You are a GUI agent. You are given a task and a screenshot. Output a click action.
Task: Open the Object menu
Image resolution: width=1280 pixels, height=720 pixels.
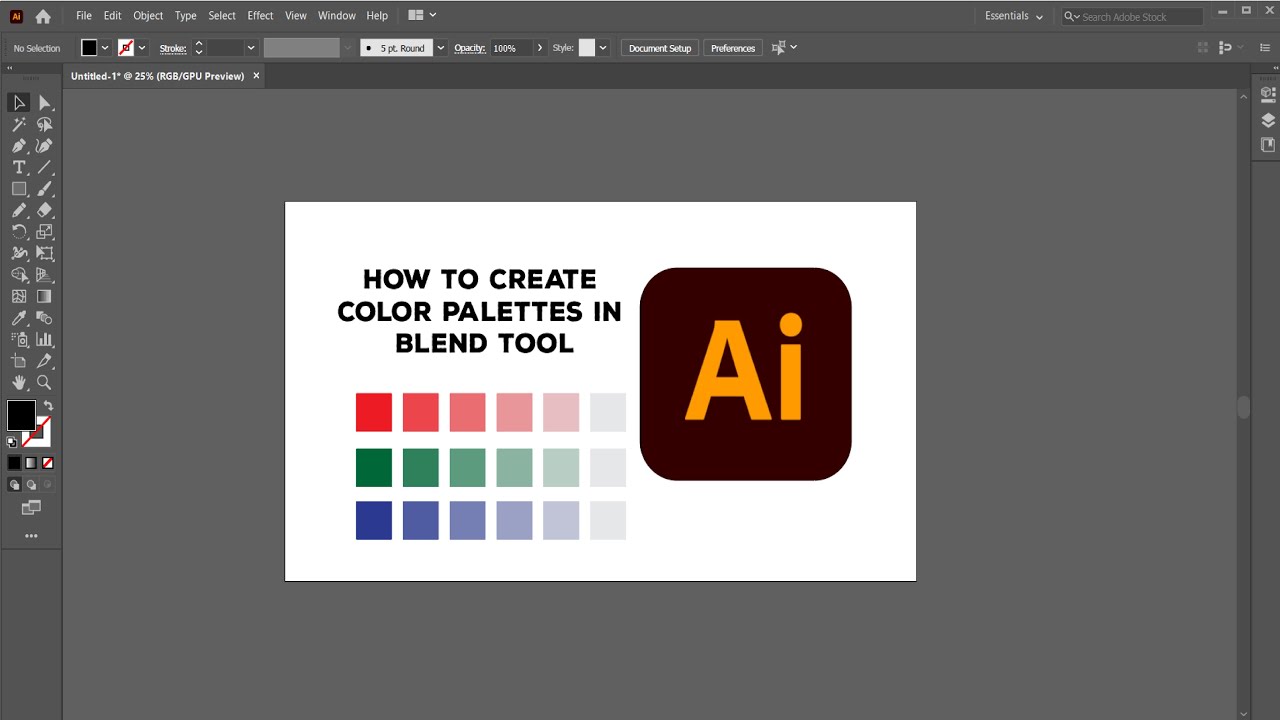click(x=148, y=16)
